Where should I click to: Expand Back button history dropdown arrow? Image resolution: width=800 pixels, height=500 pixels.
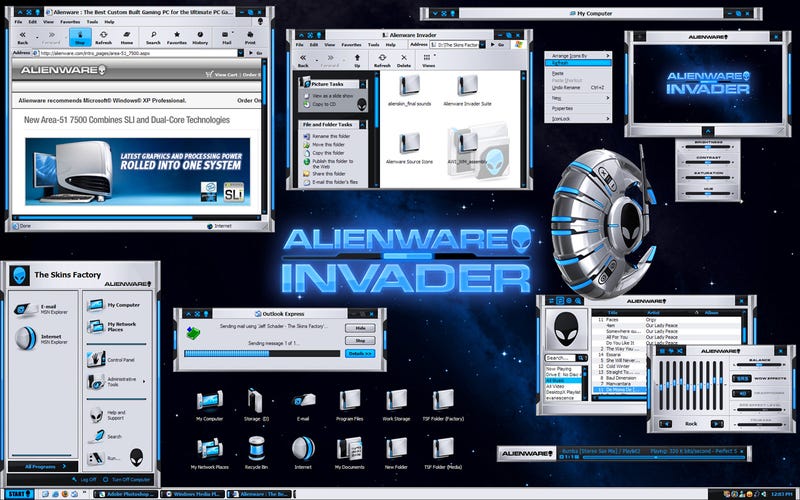point(37,38)
